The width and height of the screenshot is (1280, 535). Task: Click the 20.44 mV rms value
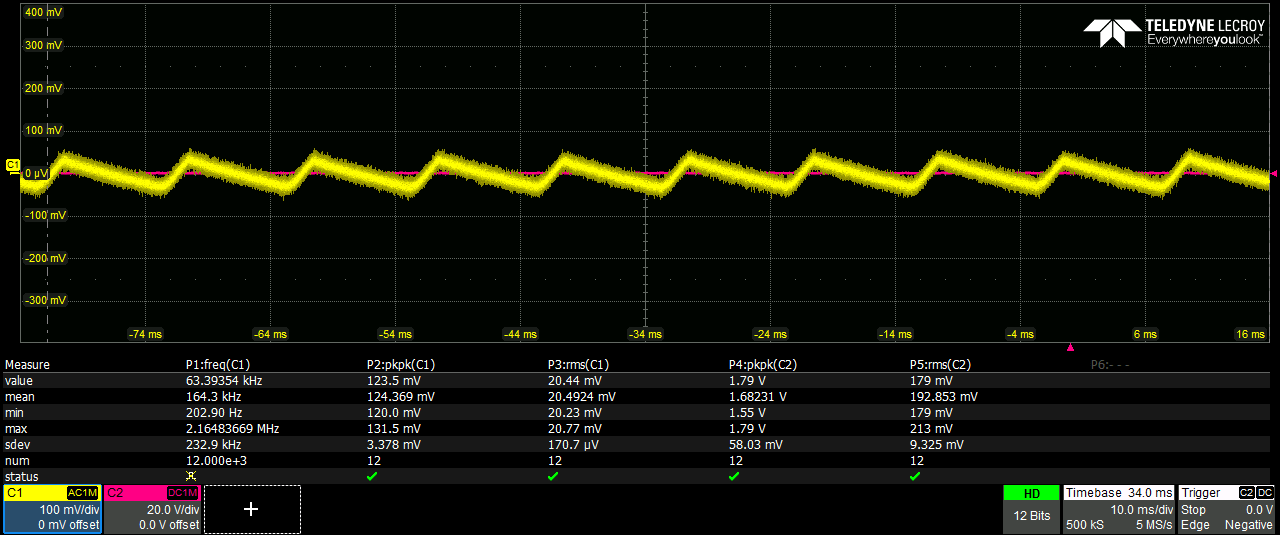574,381
